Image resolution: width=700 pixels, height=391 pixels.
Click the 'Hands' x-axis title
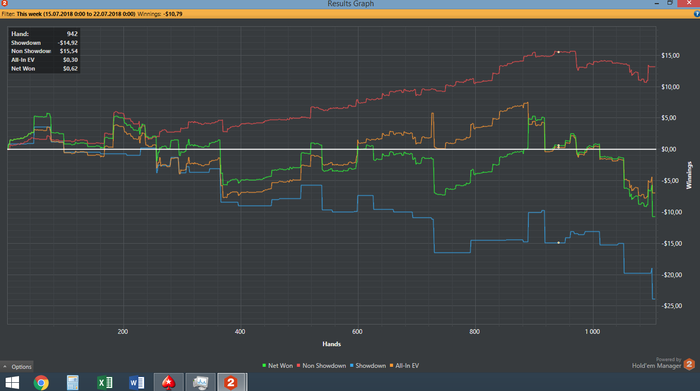click(331, 344)
